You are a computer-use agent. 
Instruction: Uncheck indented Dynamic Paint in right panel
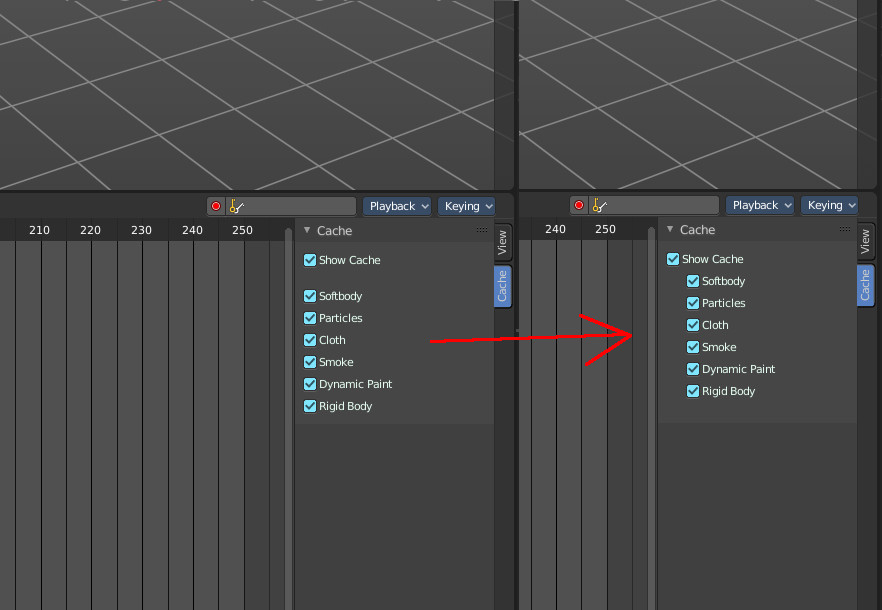[693, 369]
